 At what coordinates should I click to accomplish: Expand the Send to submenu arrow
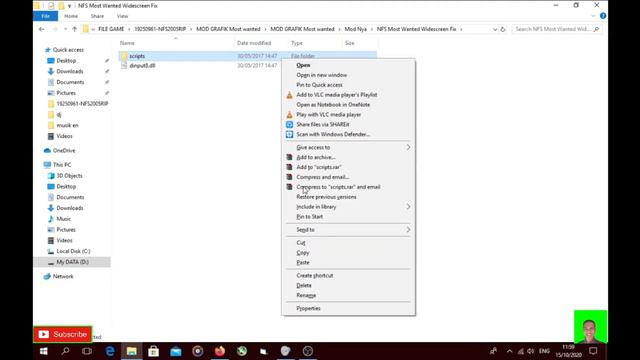408,230
